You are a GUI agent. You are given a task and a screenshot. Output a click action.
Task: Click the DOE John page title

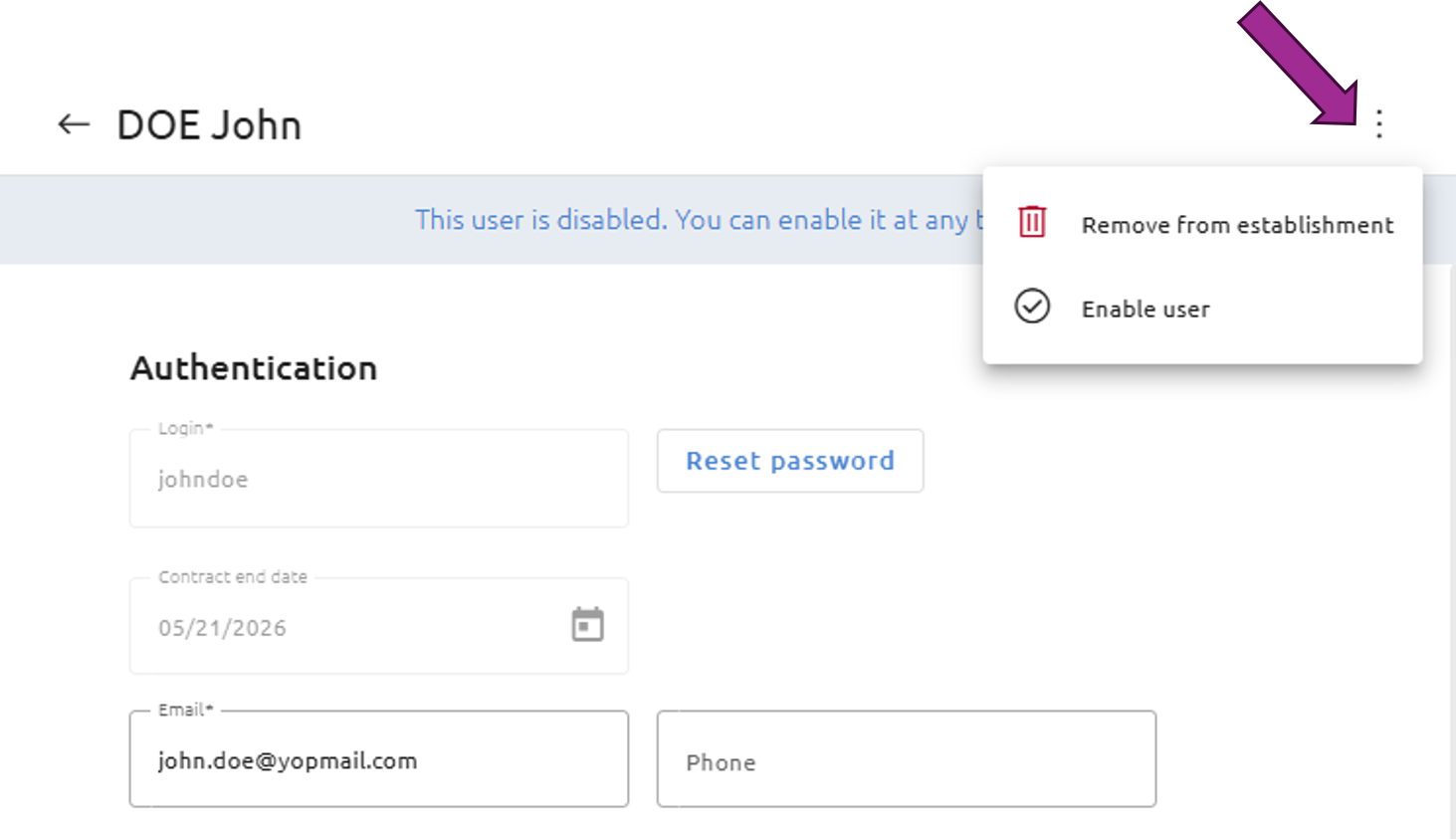pyautogui.click(x=209, y=125)
